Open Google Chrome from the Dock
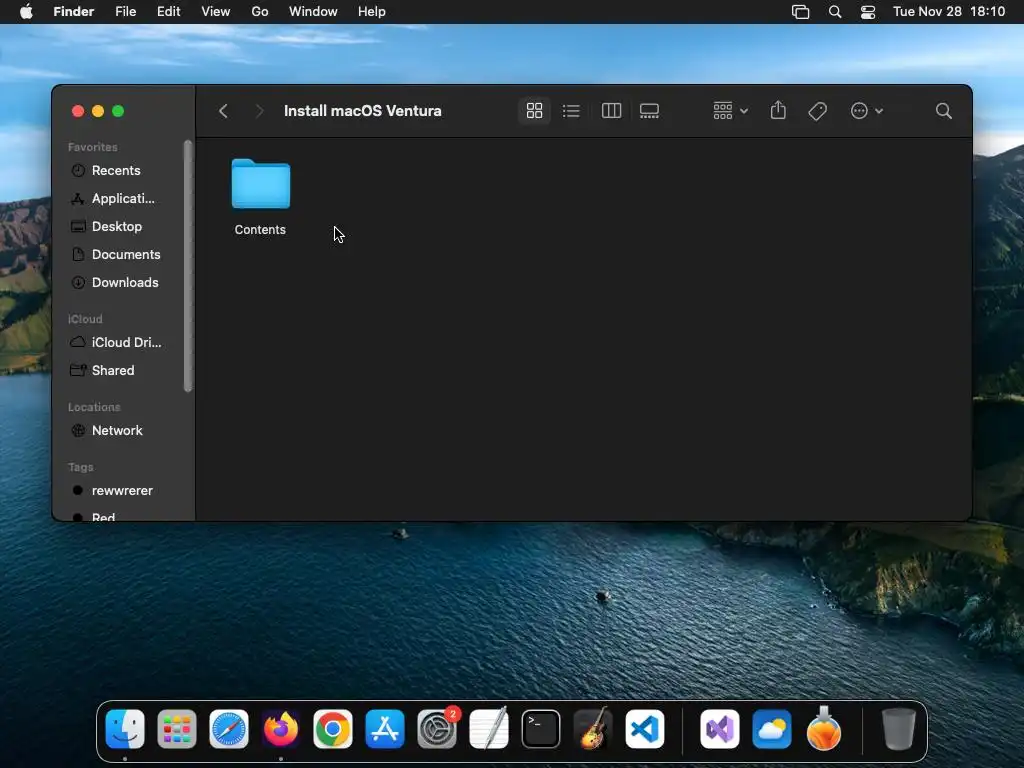 pos(333,729)
